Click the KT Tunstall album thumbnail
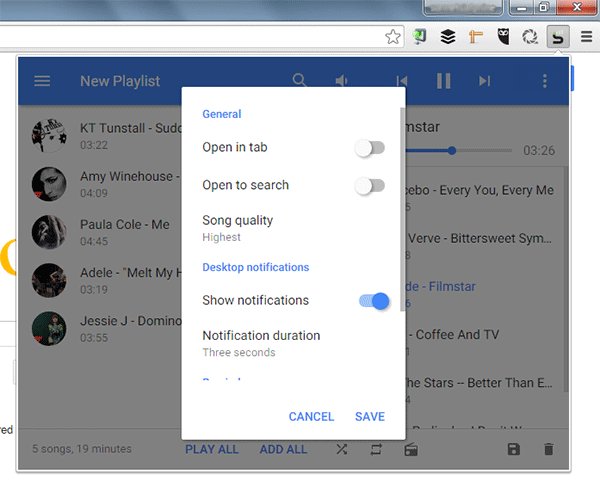Image resolution: width=600 pixels, height=493 pixels. (x=49, y=136)
